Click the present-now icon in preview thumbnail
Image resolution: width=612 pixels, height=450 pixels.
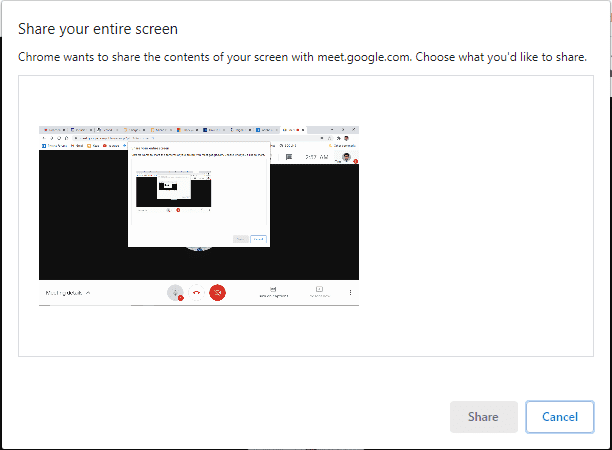(319, 291)
